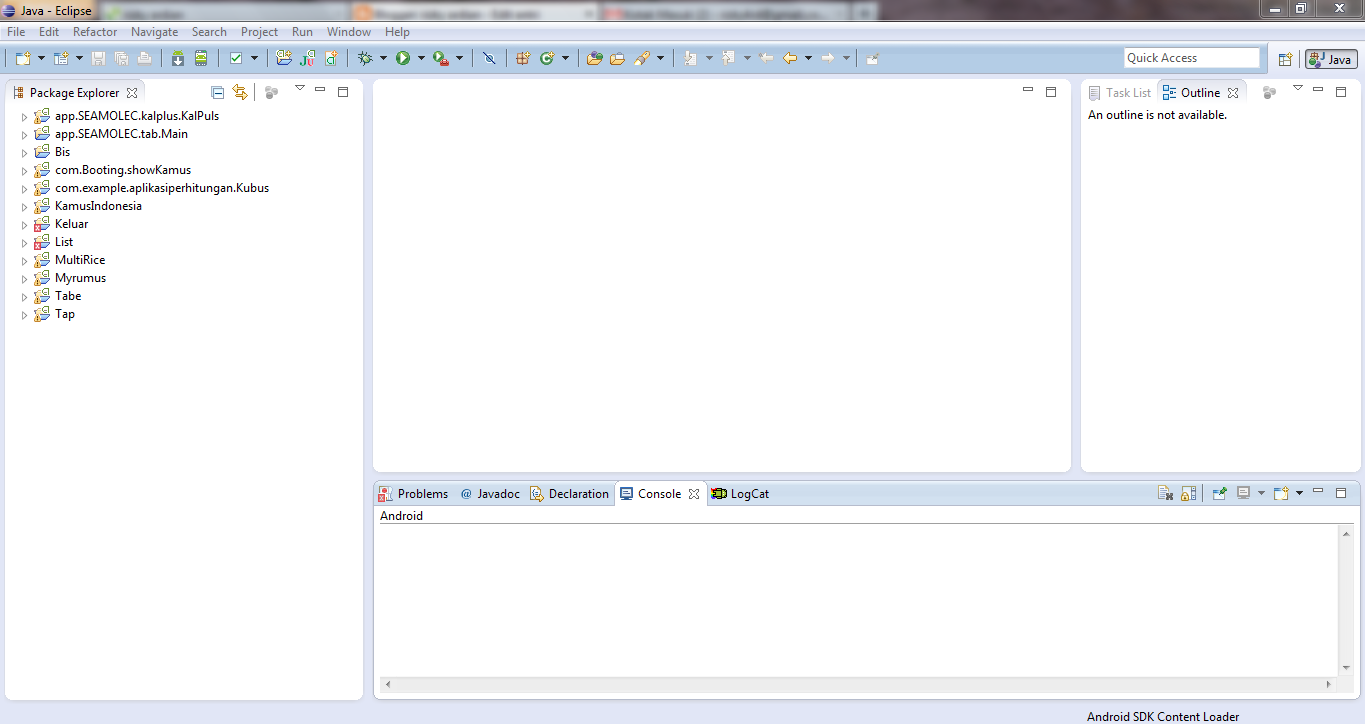
Task: Switch to the Problems tab
Action: (414, 493)
